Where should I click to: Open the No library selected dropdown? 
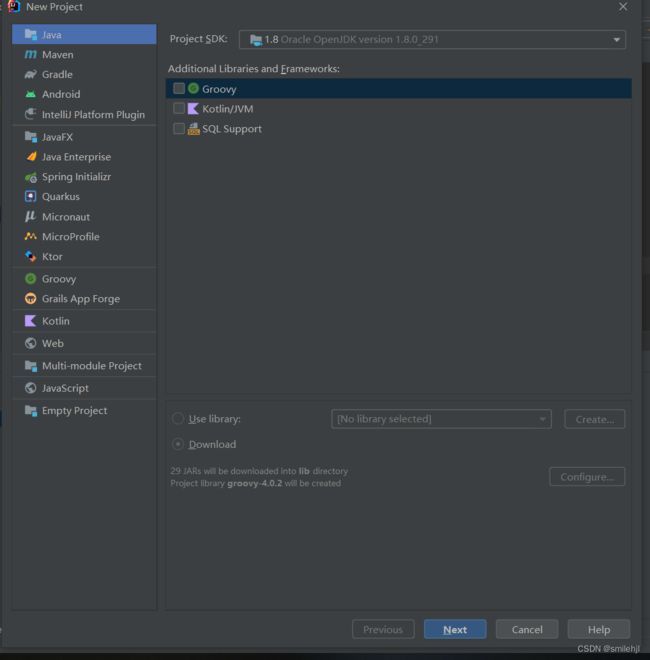(x=441, y=419)
